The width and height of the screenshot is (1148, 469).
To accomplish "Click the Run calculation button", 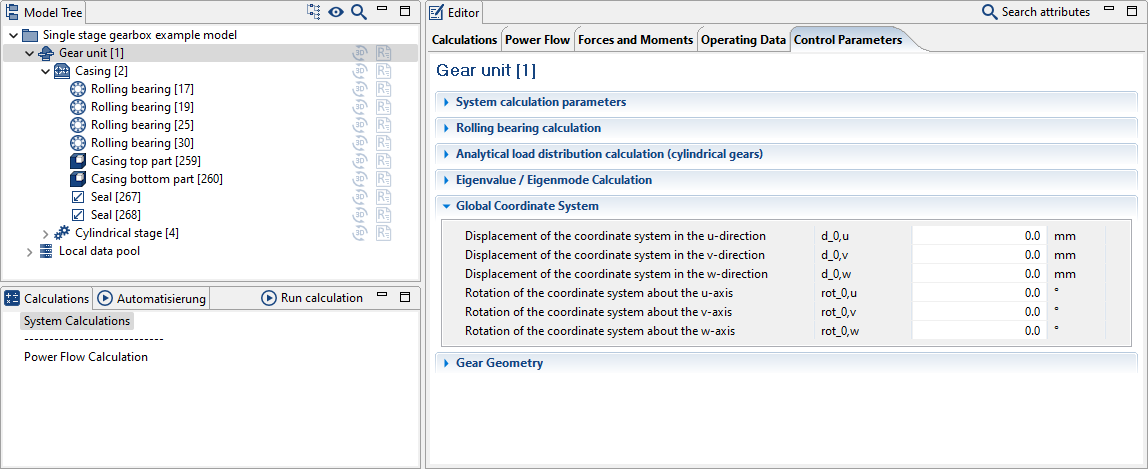I will (x=313, y=298).
